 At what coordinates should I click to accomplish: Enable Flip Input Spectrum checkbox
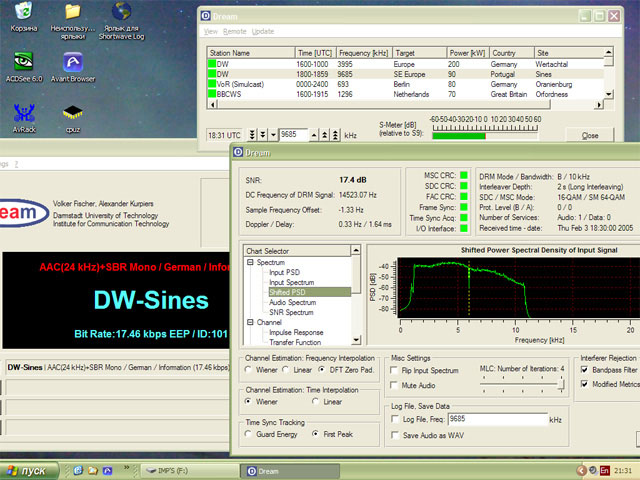tap(394, 370)
